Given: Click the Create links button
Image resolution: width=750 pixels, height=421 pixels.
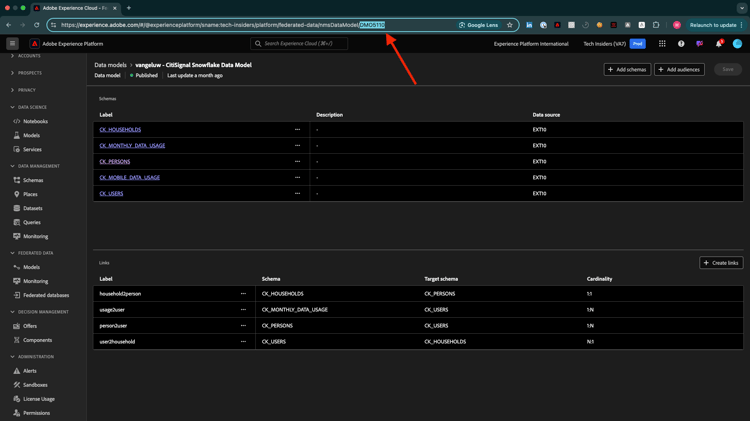Looking at the screenshot, I should [x=721, y=263].
